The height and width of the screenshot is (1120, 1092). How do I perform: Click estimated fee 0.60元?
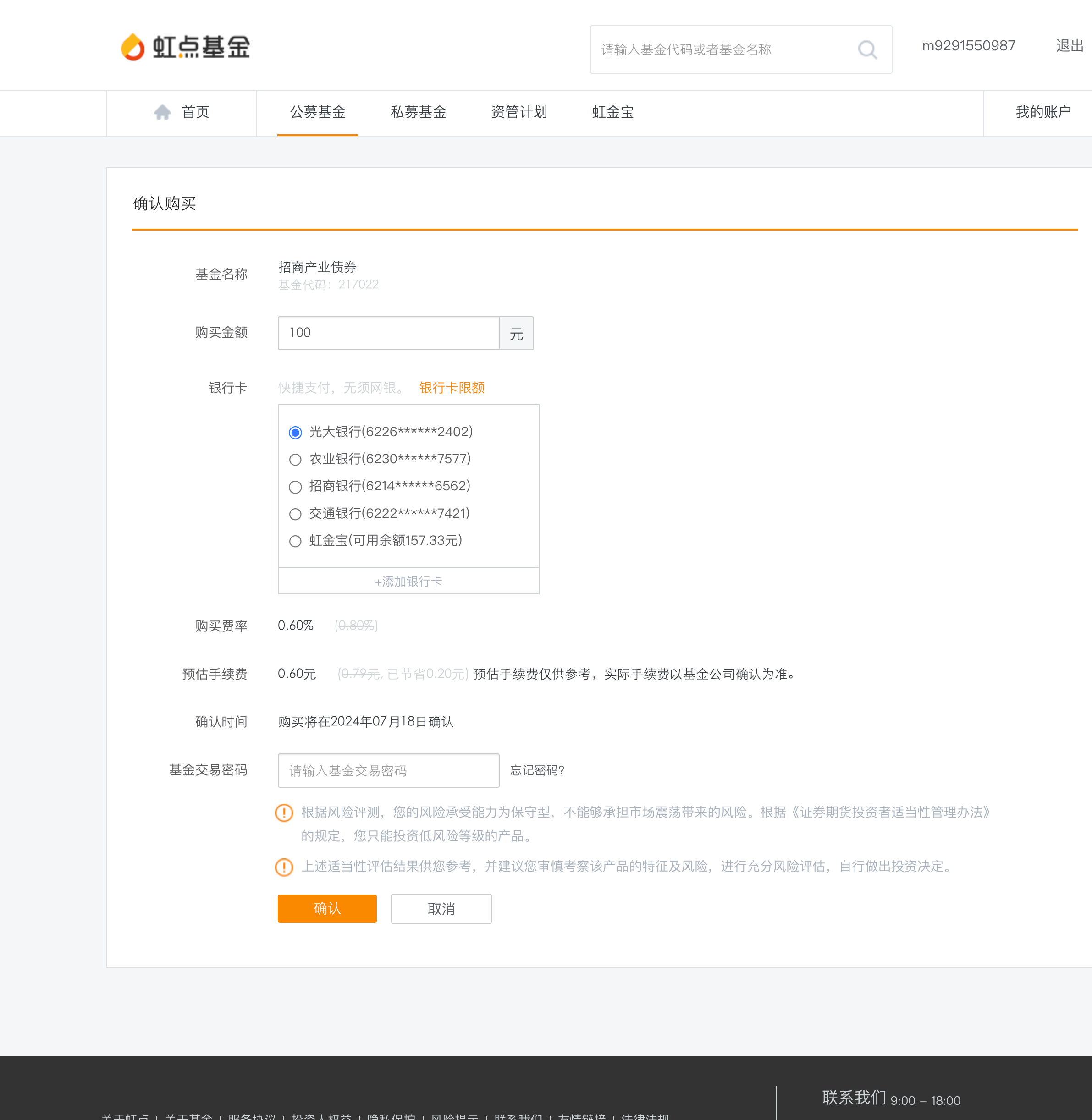pyautogui.click(x=297, y=674)
